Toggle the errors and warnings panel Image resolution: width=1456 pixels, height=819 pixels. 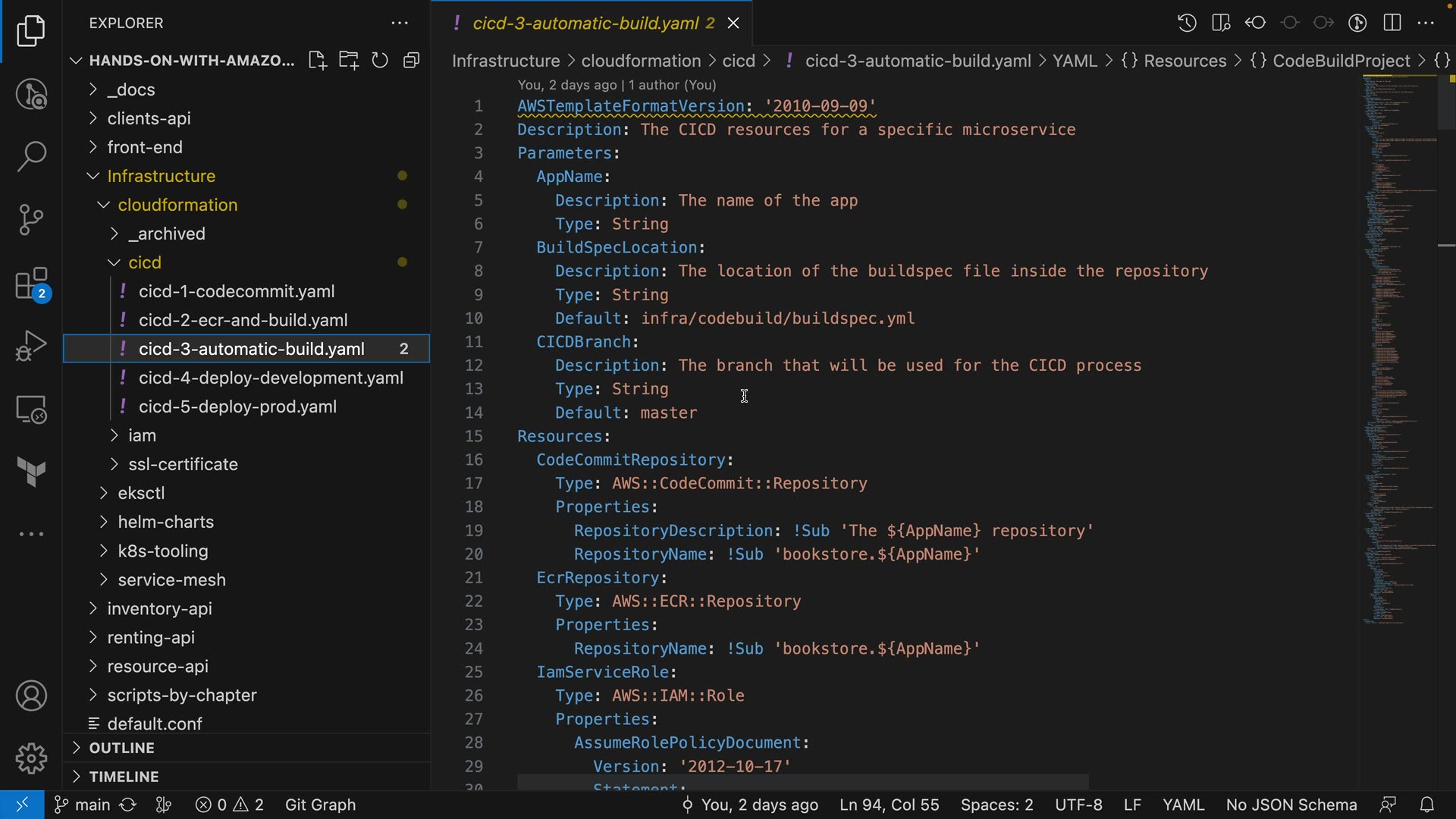(230, 805)
